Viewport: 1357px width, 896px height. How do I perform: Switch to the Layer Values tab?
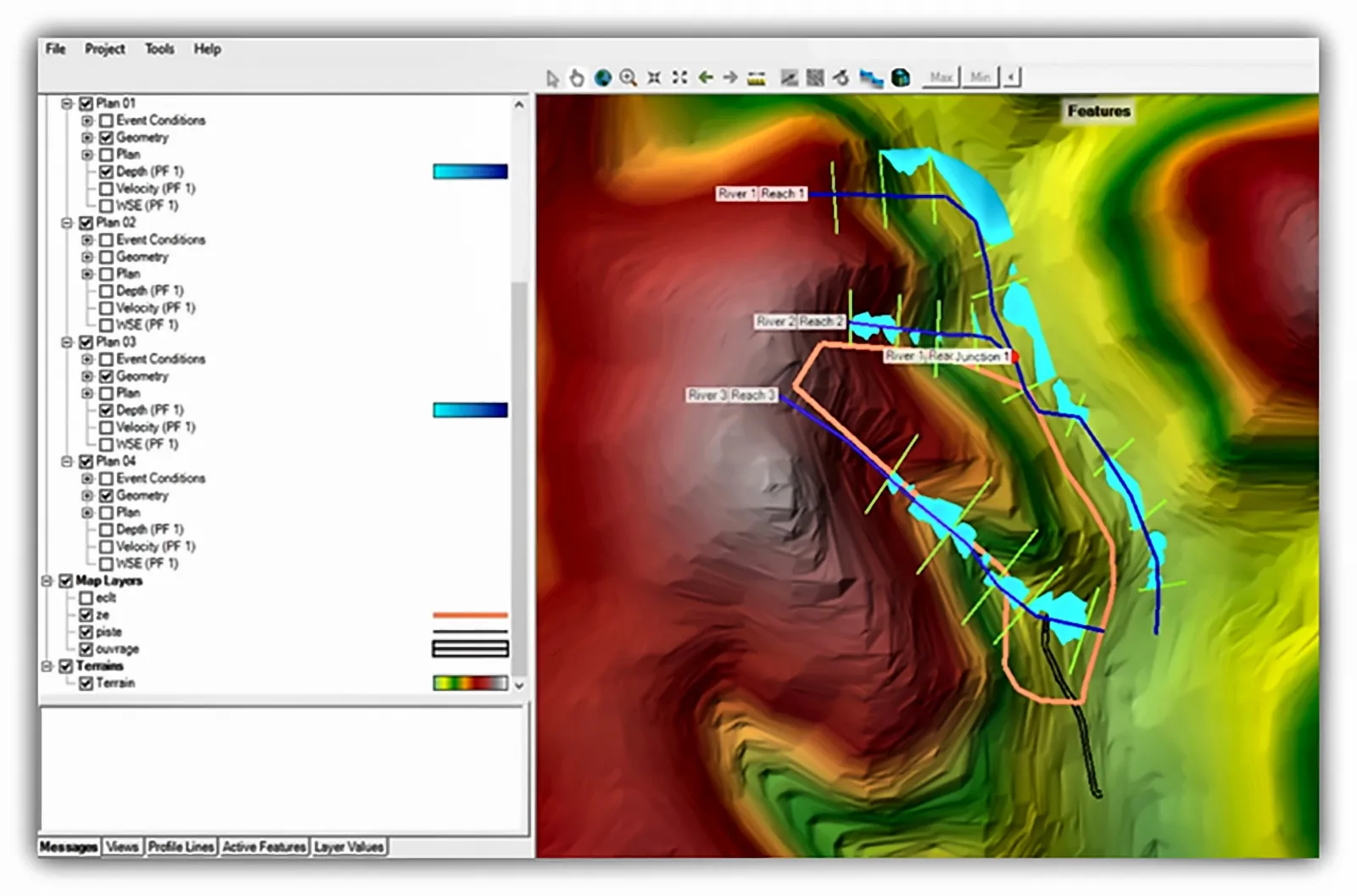point(349,847)
